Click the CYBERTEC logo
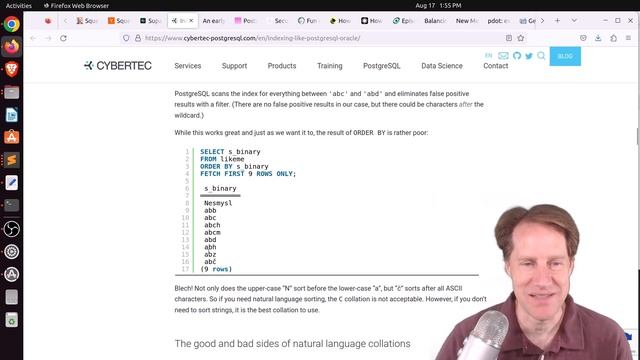The image size is (640, 360). (x=118, y=65)
